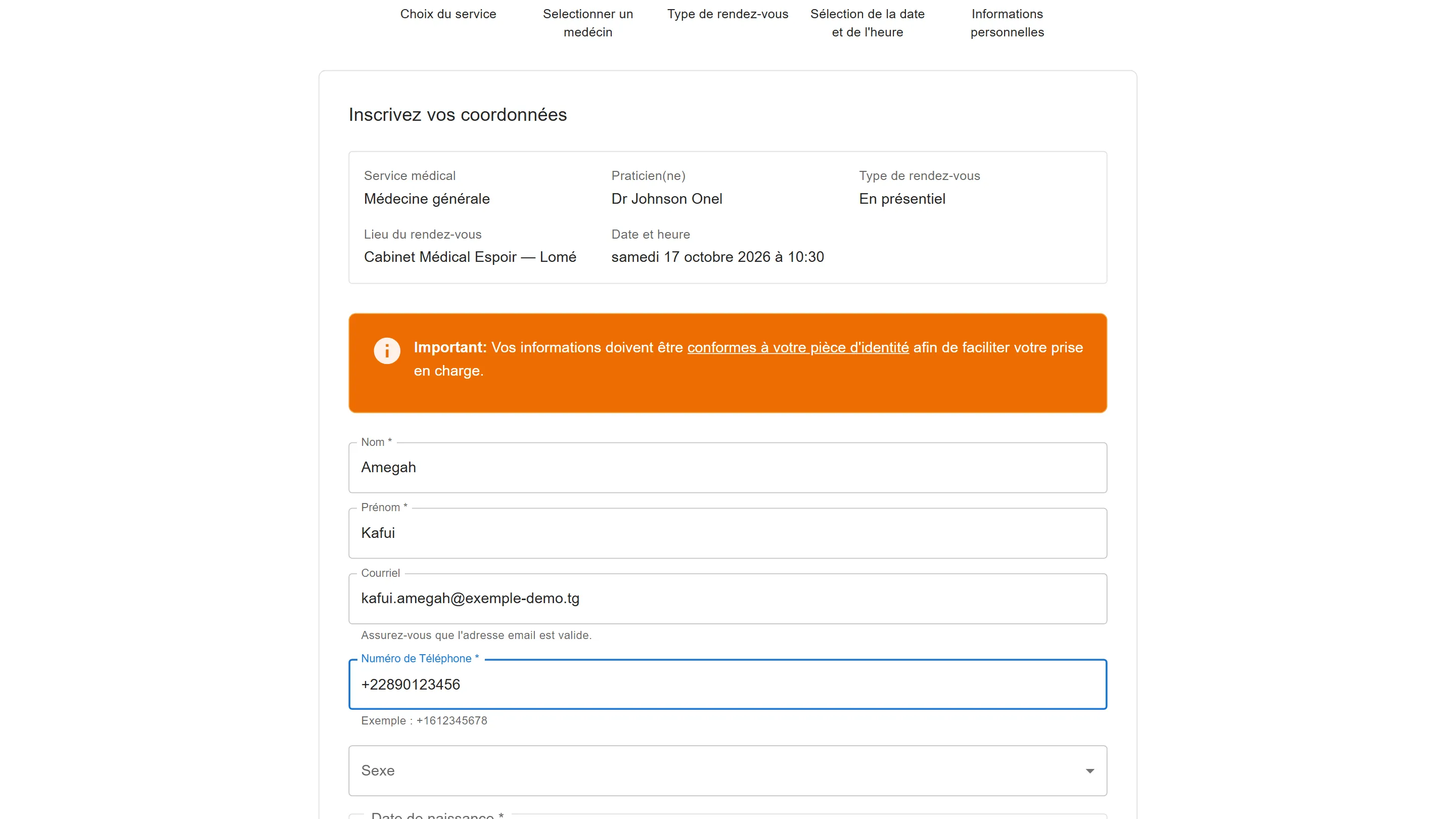The image size is (1456, 819).
Task: Click the Prénom field containing Kafui
Action: coord(727,533)
